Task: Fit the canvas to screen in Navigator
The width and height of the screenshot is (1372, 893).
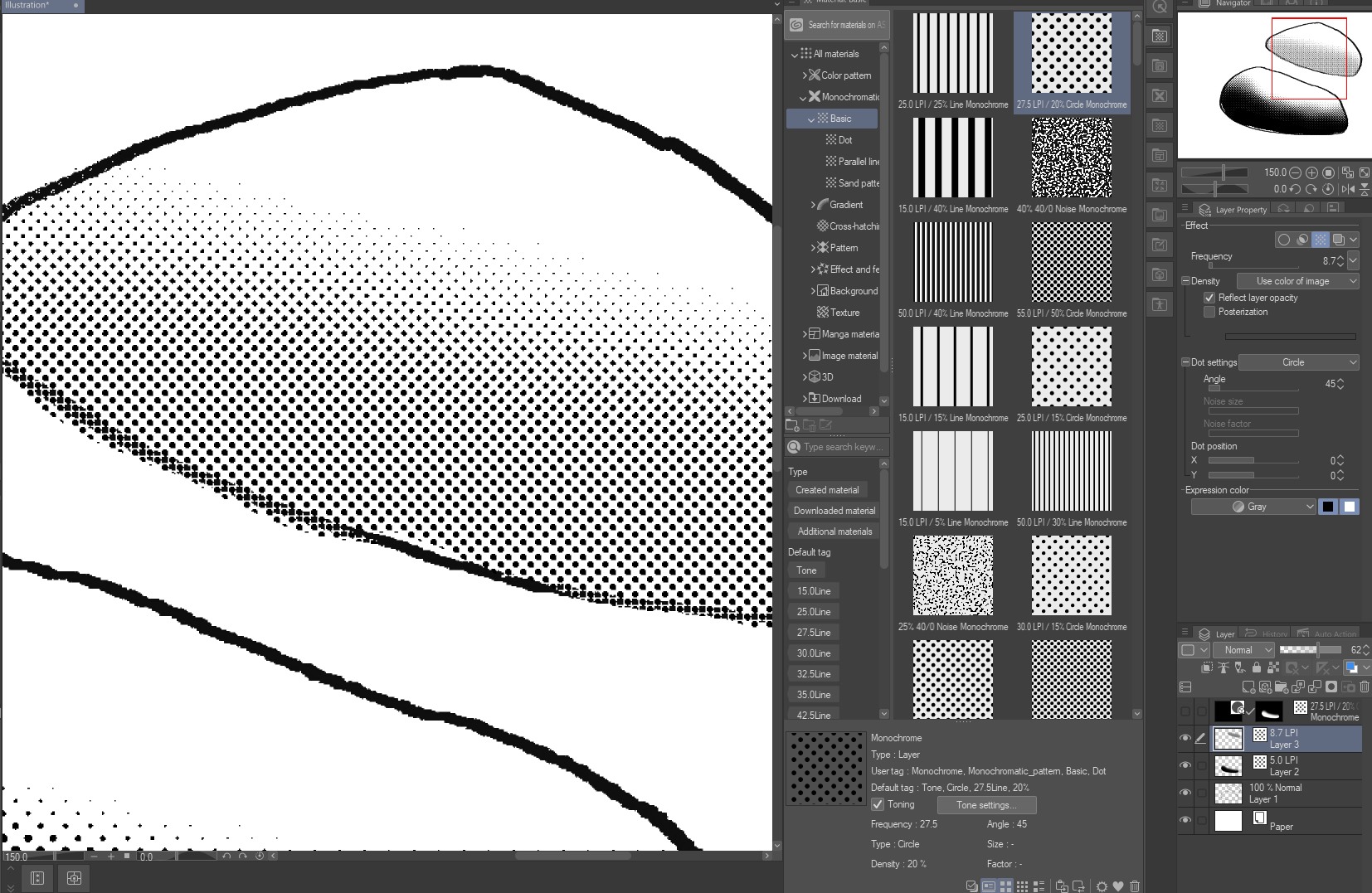Action: point(1365,172)
